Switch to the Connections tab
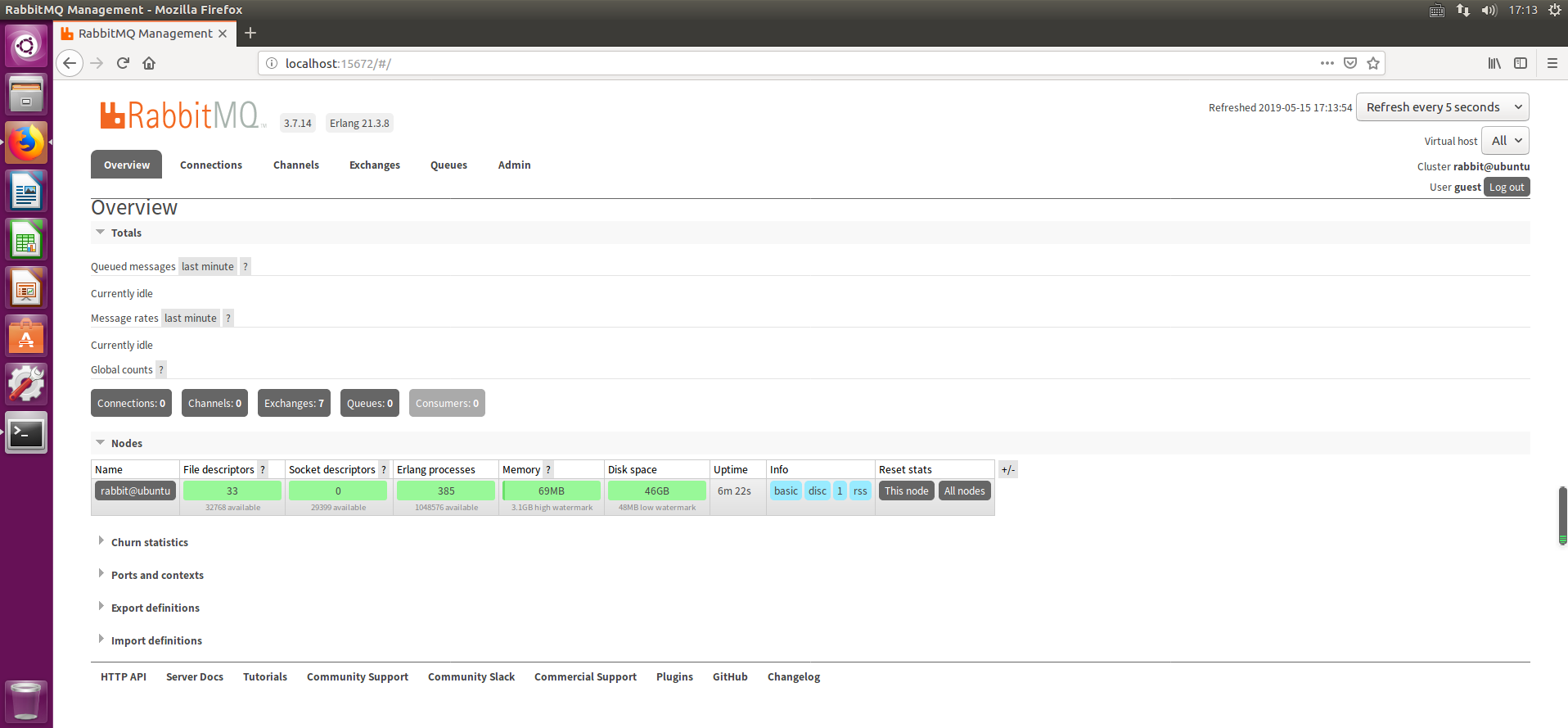The image size is (1568, 728). tap(211, 165)
